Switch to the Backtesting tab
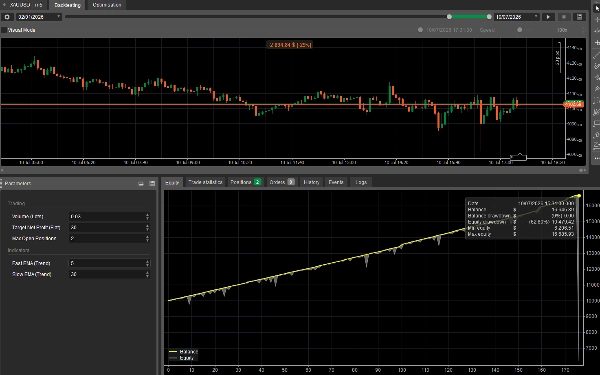600x375 pixels. point(67,5)
